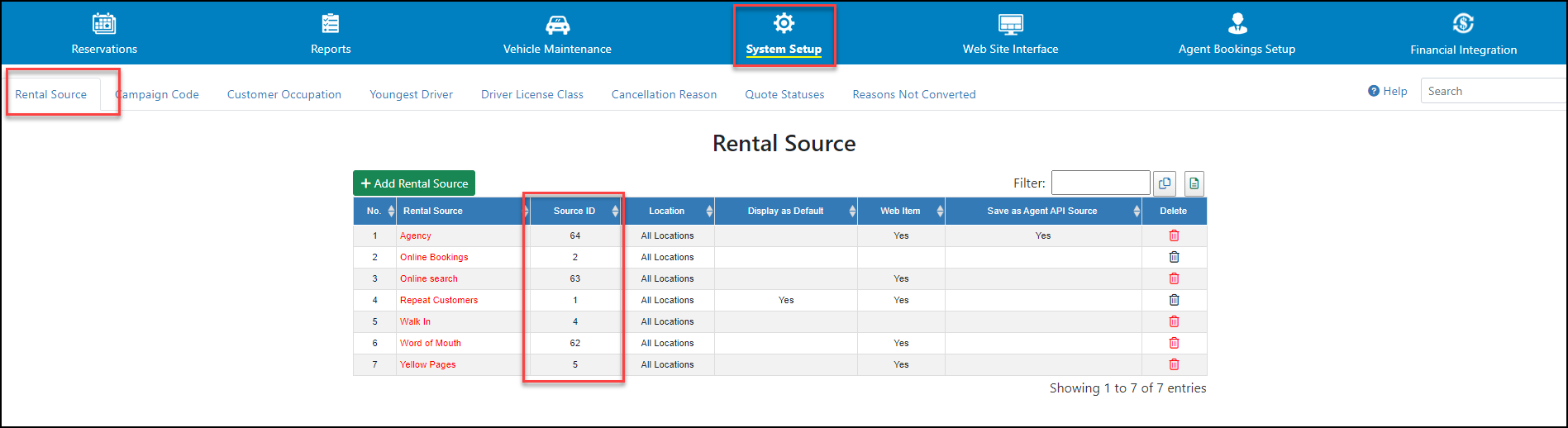Open the System Setup gear icon
This screenshot has width=1568, height=428.
(x=784, y=23)
